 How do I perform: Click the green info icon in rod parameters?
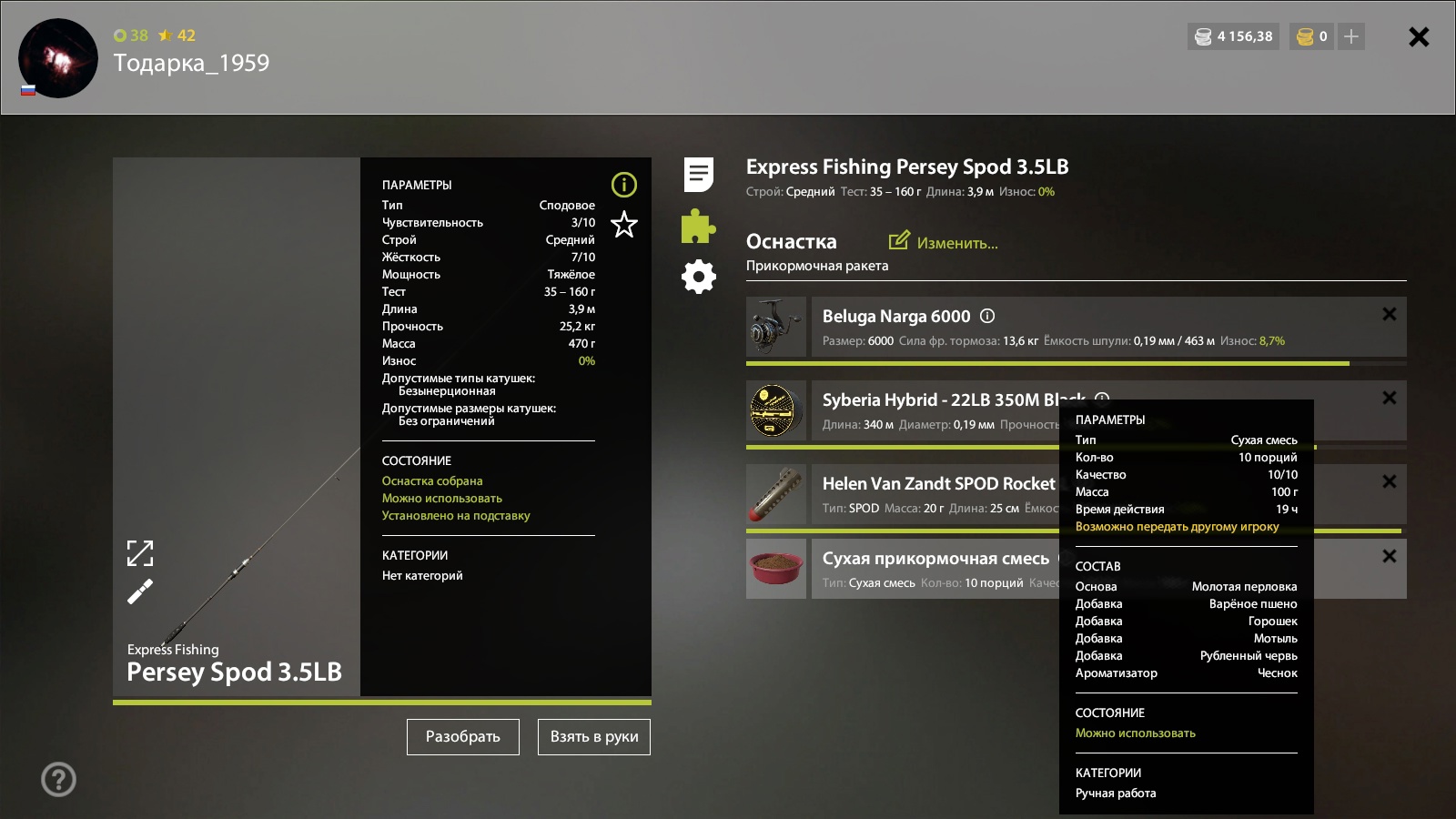click(623, 185)
